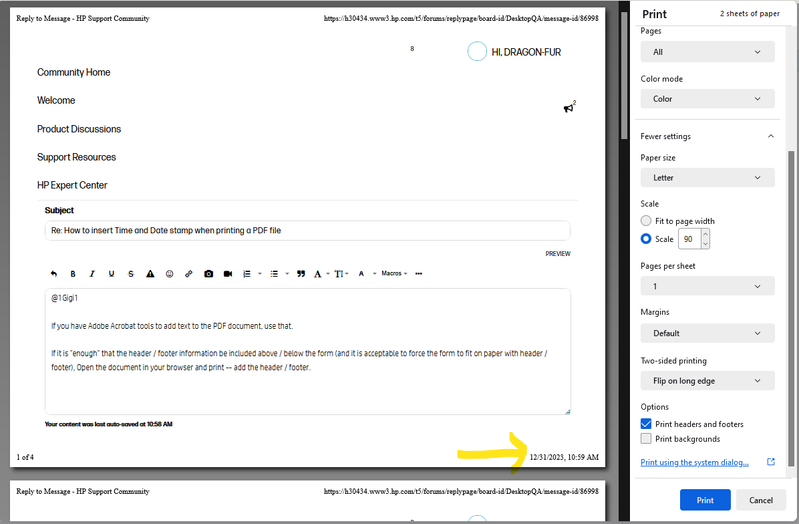This screenshot has width=799, height=524.
Task: Open the Support Resources menu item
Action: click(76, 157)
